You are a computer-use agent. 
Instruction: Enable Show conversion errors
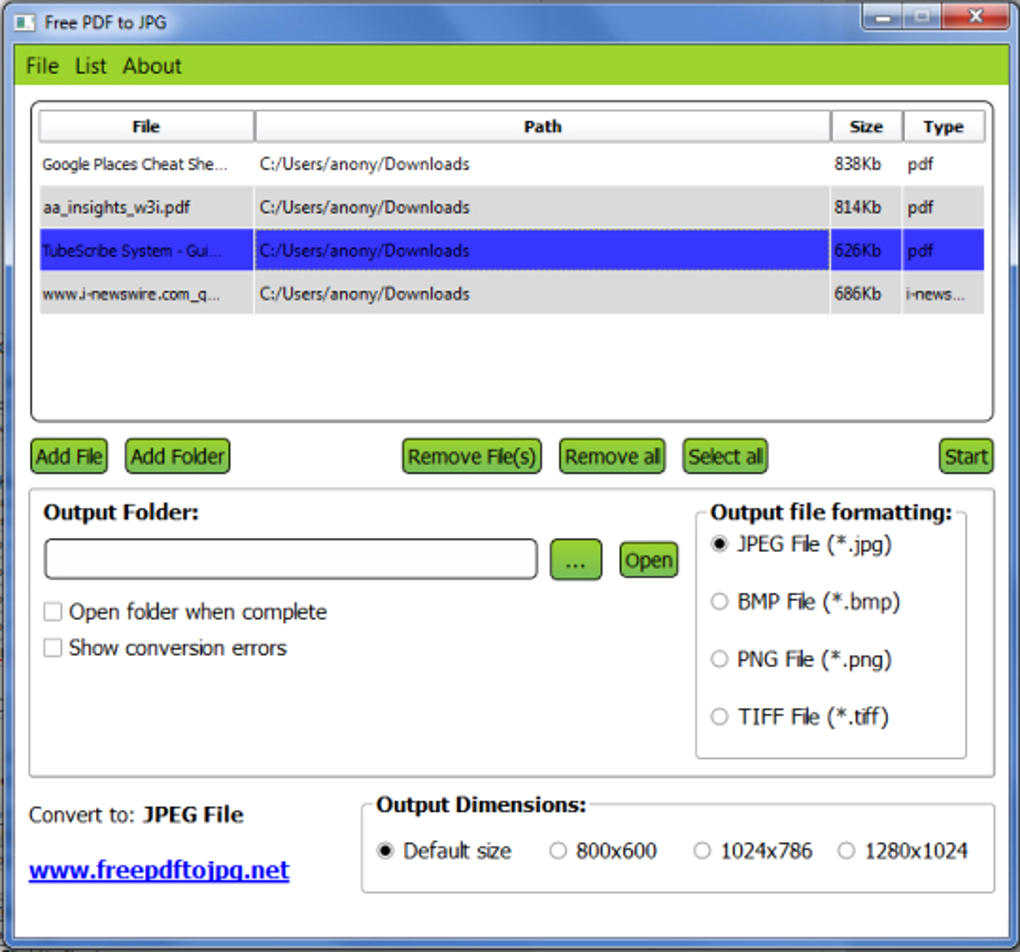tap(52, 647)
